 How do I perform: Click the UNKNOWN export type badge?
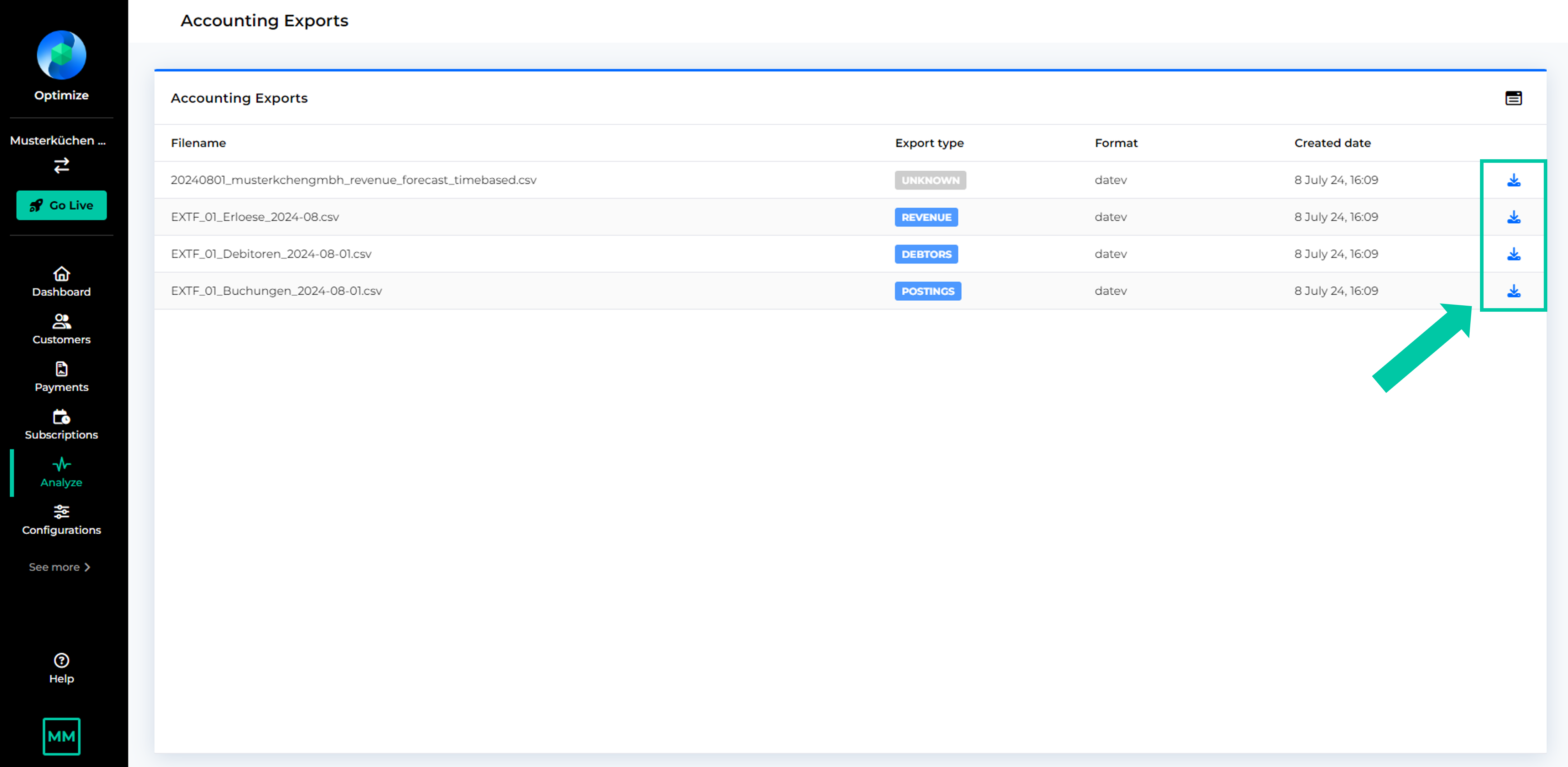coord(930,180)
